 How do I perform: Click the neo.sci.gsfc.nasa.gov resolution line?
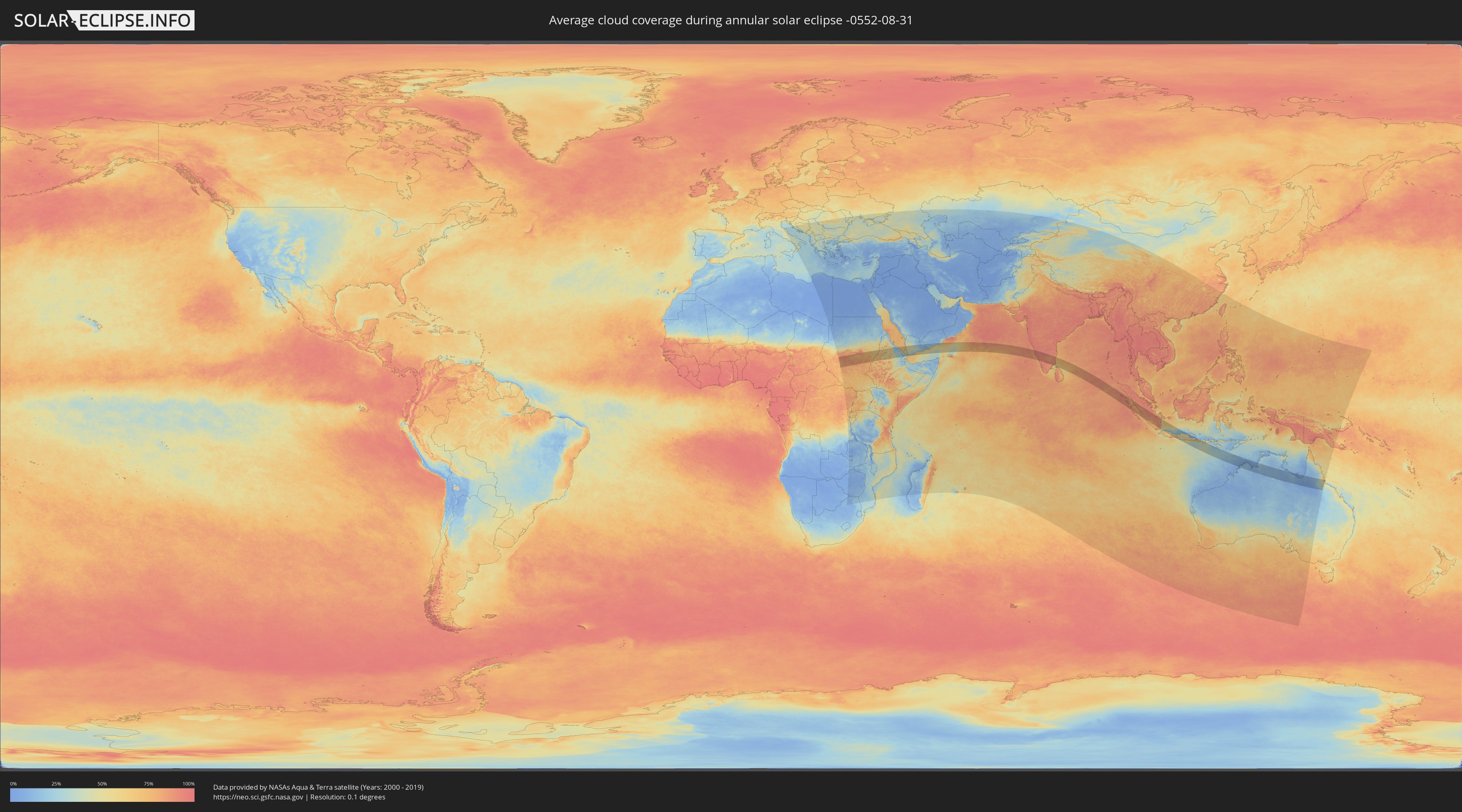coord(299,797)
